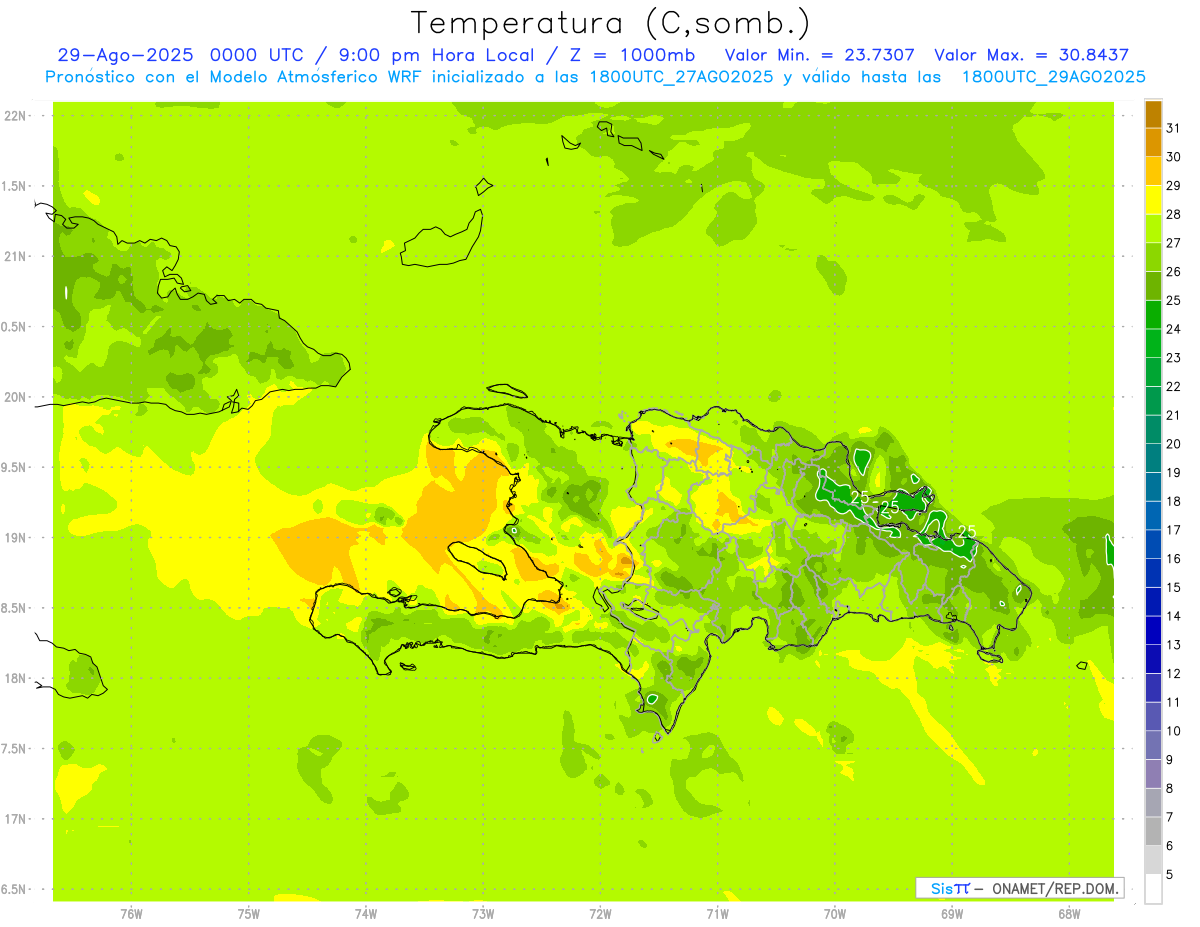This screenshot has width=1200, height=927.
Task: Click the "ONAMET/REP.DOM." credit label
Action: tap(1054, 888)
